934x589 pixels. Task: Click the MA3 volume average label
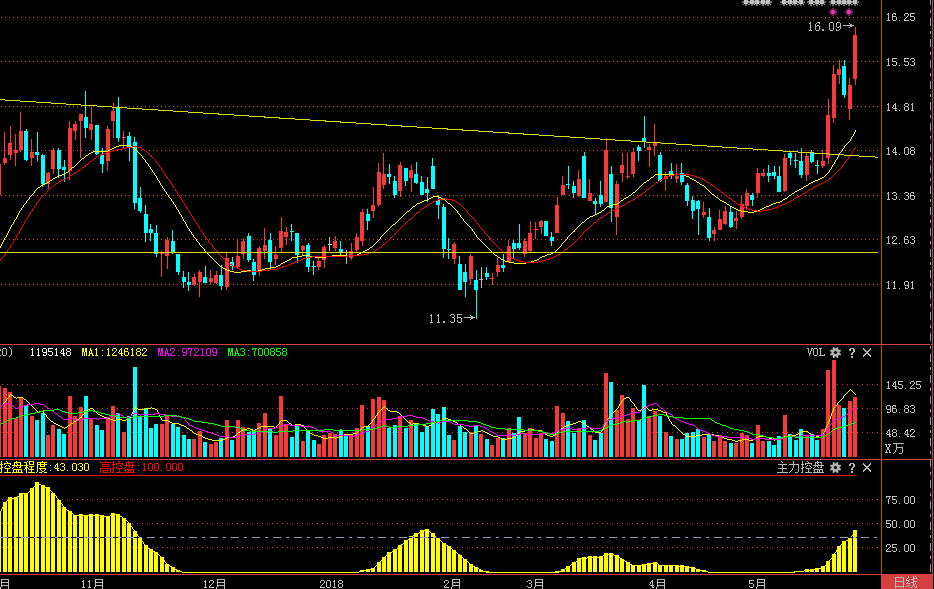[257, 353]
